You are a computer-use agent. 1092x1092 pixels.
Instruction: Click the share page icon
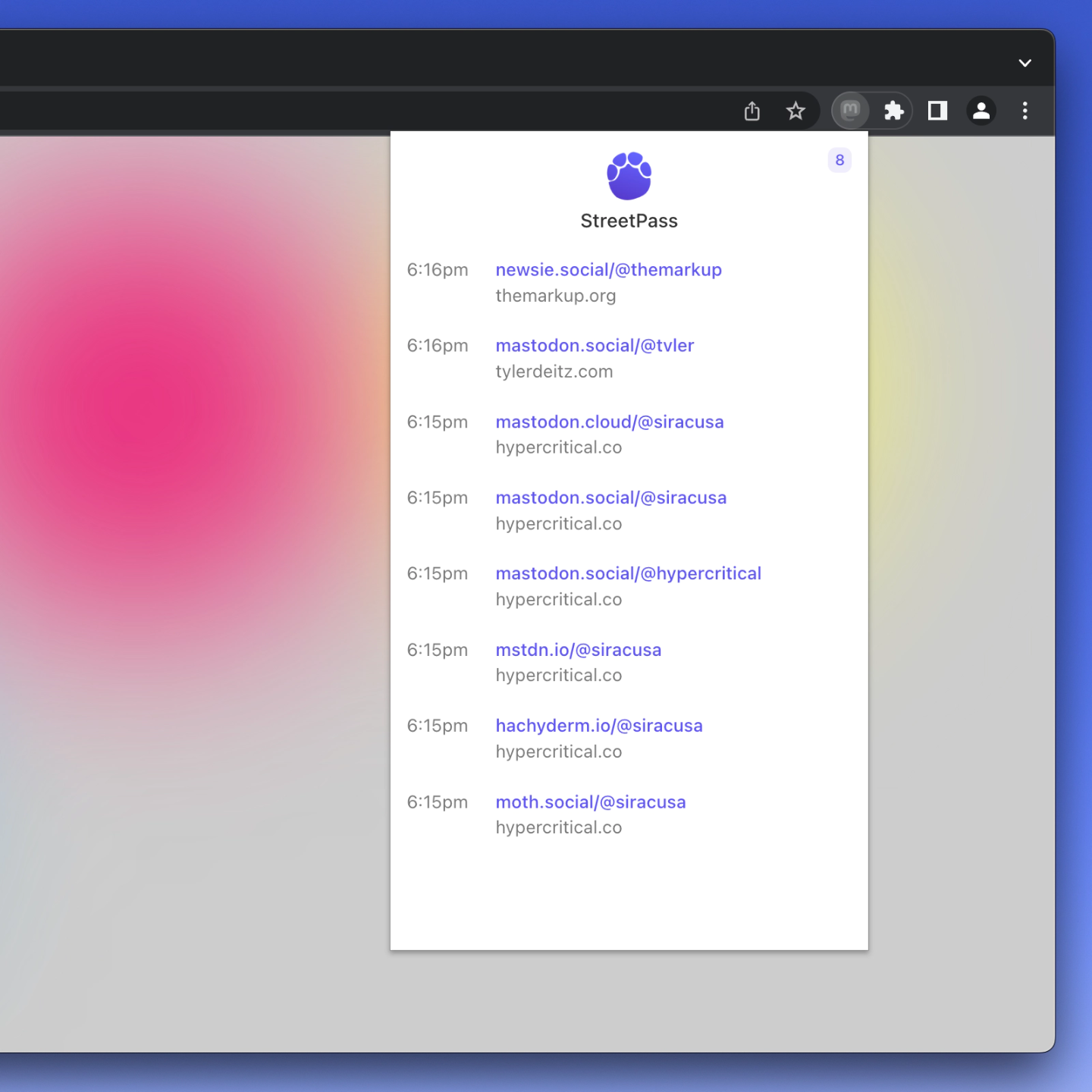pyautogui.click(x=752, y=111)
